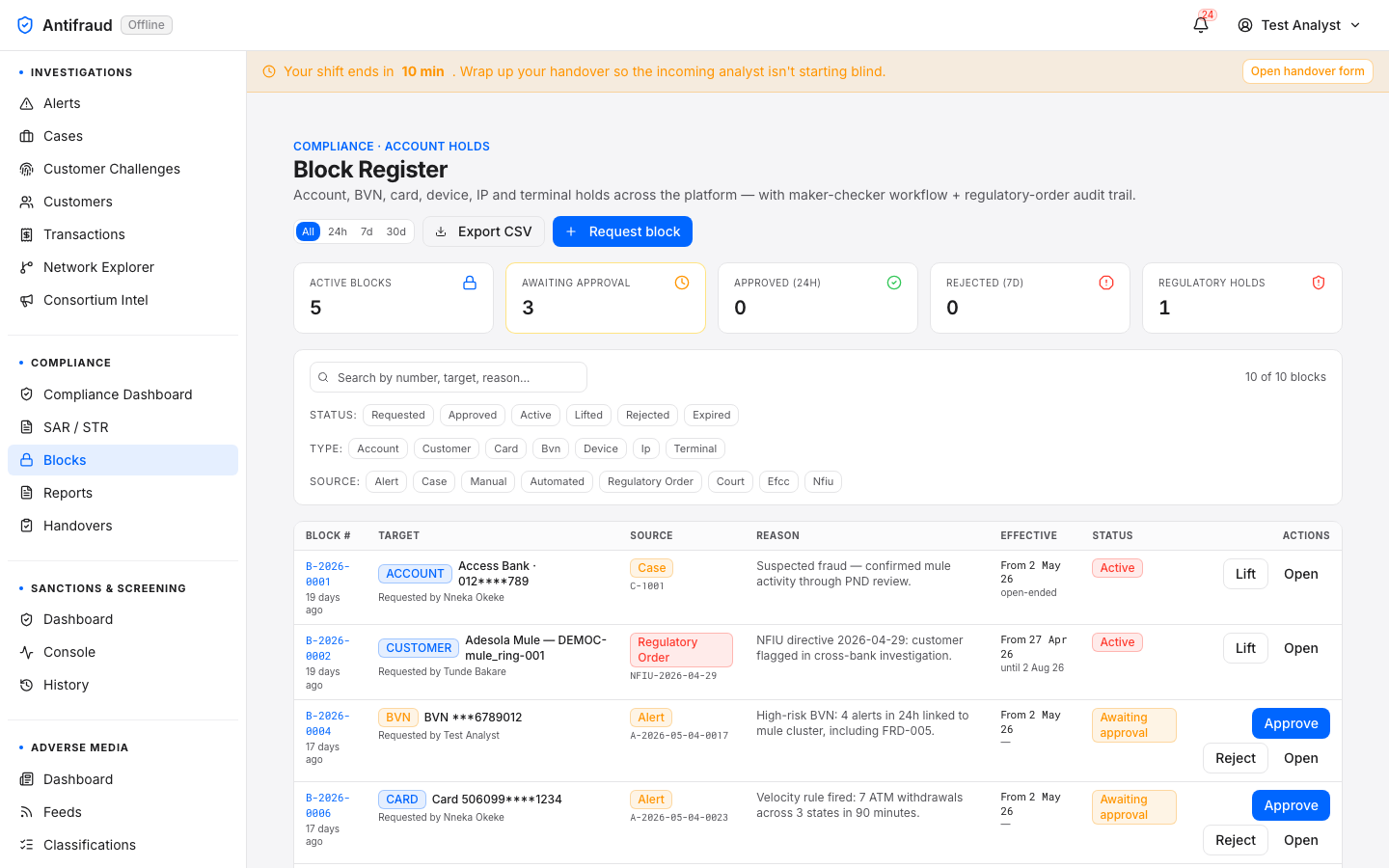Filter by Terminal type
This screenshot has width=1389, height=868.
(x=695, y=448)
